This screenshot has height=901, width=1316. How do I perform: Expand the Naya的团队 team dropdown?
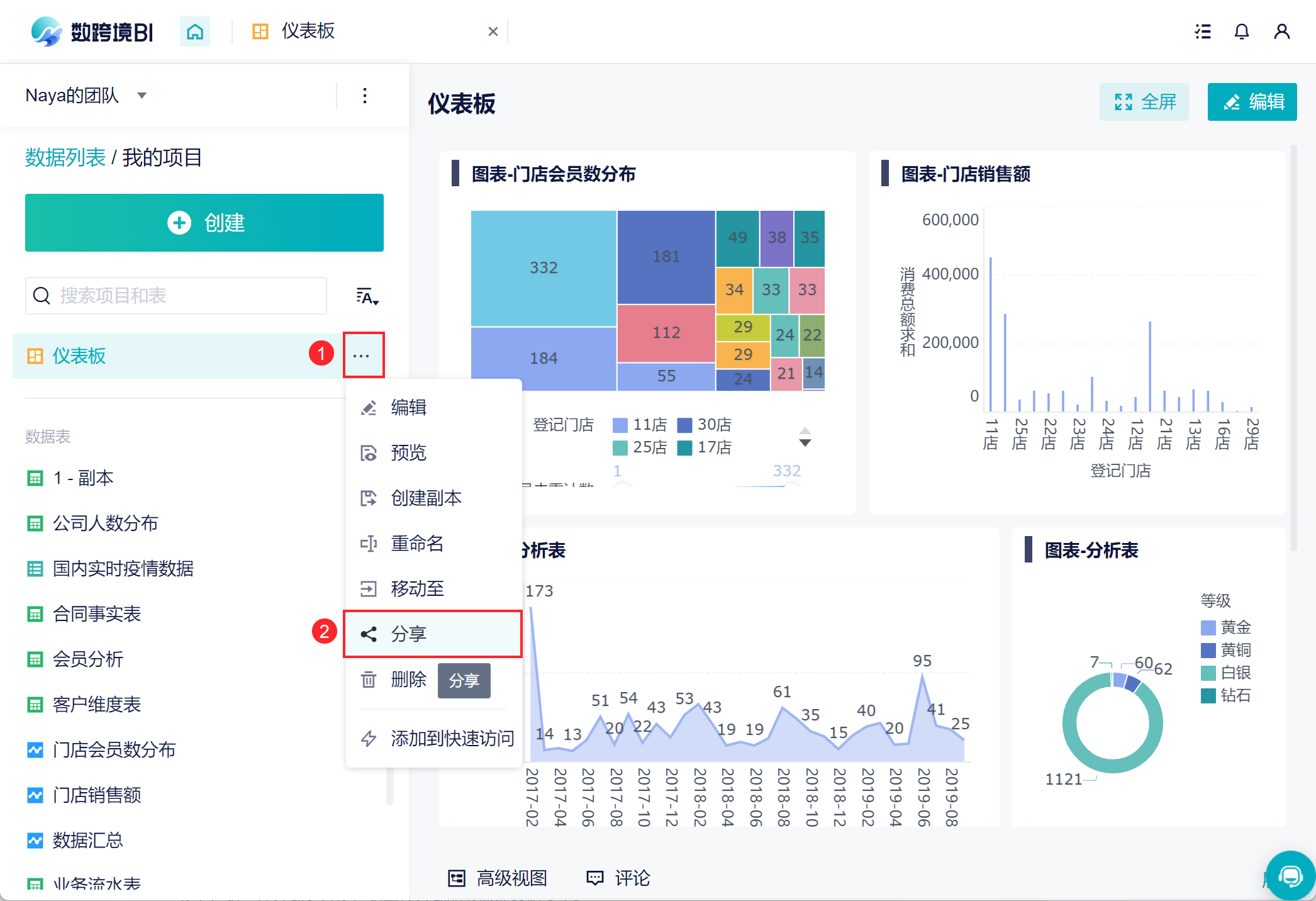(142, 96)
